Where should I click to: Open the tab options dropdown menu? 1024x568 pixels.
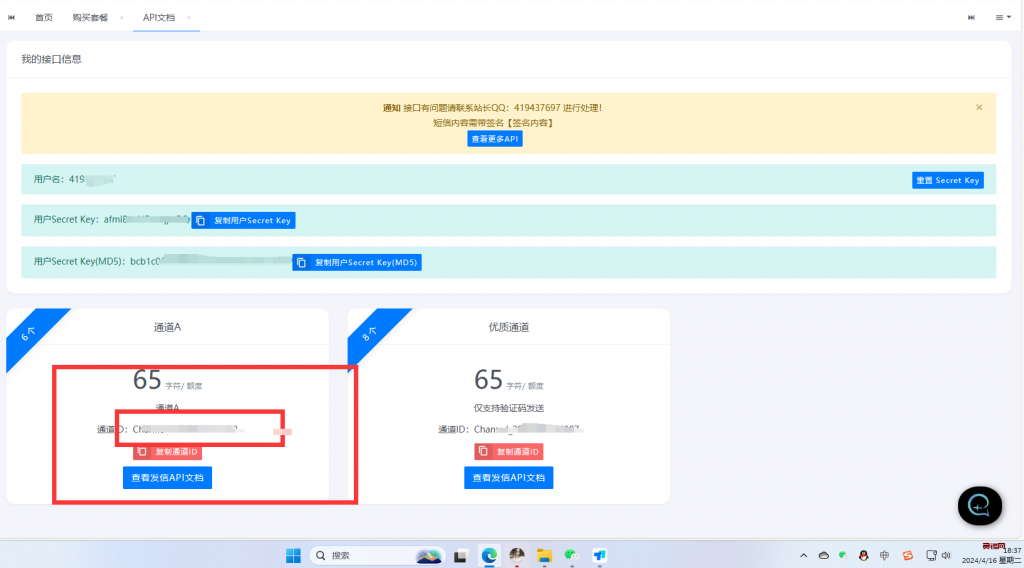click(1002, 17)
